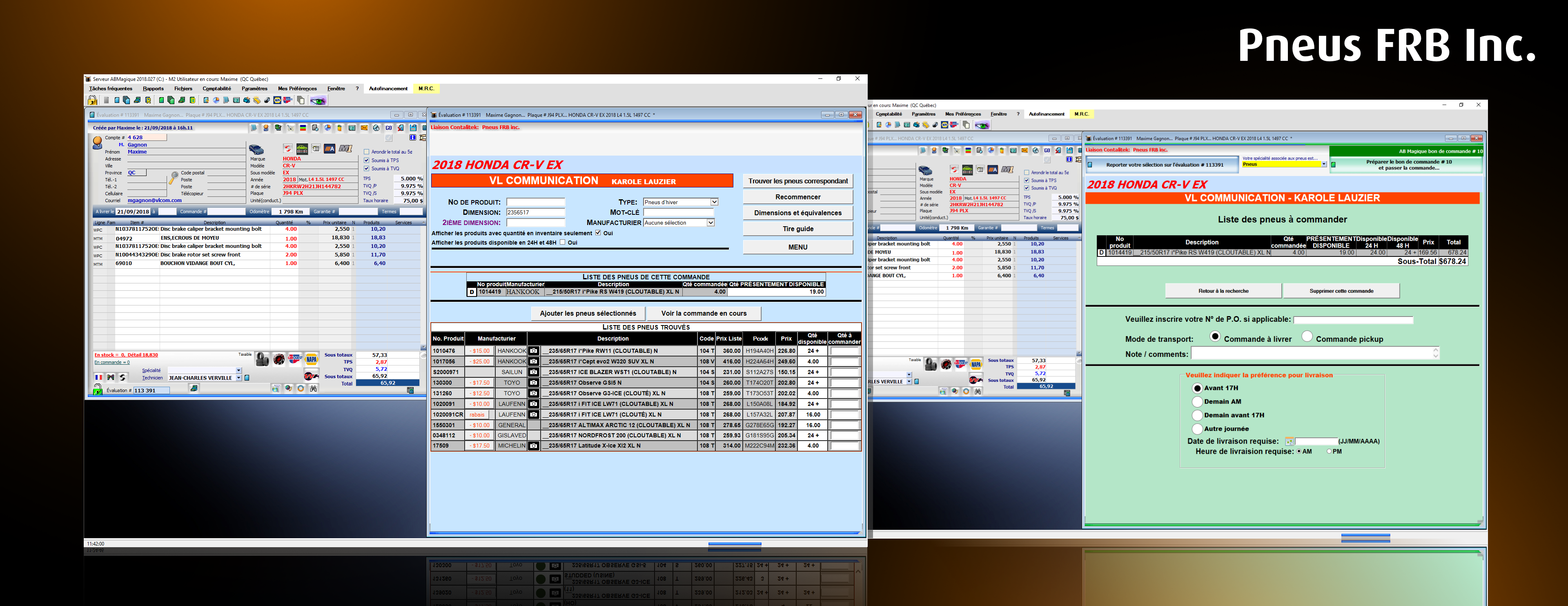Open customer profile icon beside Compte # field
Viewport: 1568px width, 606px height.
pyautogui.click(x=98, y=143)
